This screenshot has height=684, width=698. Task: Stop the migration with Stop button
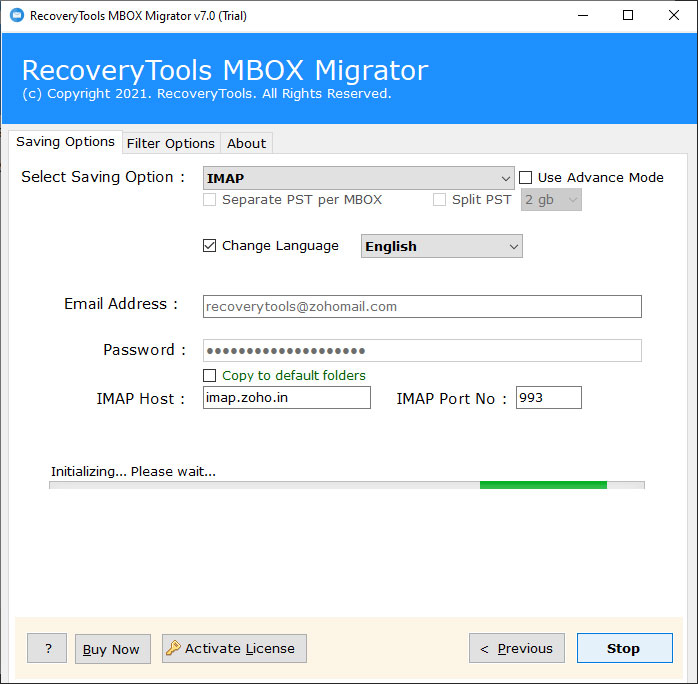pyautogui.click(x=625, y=648)
